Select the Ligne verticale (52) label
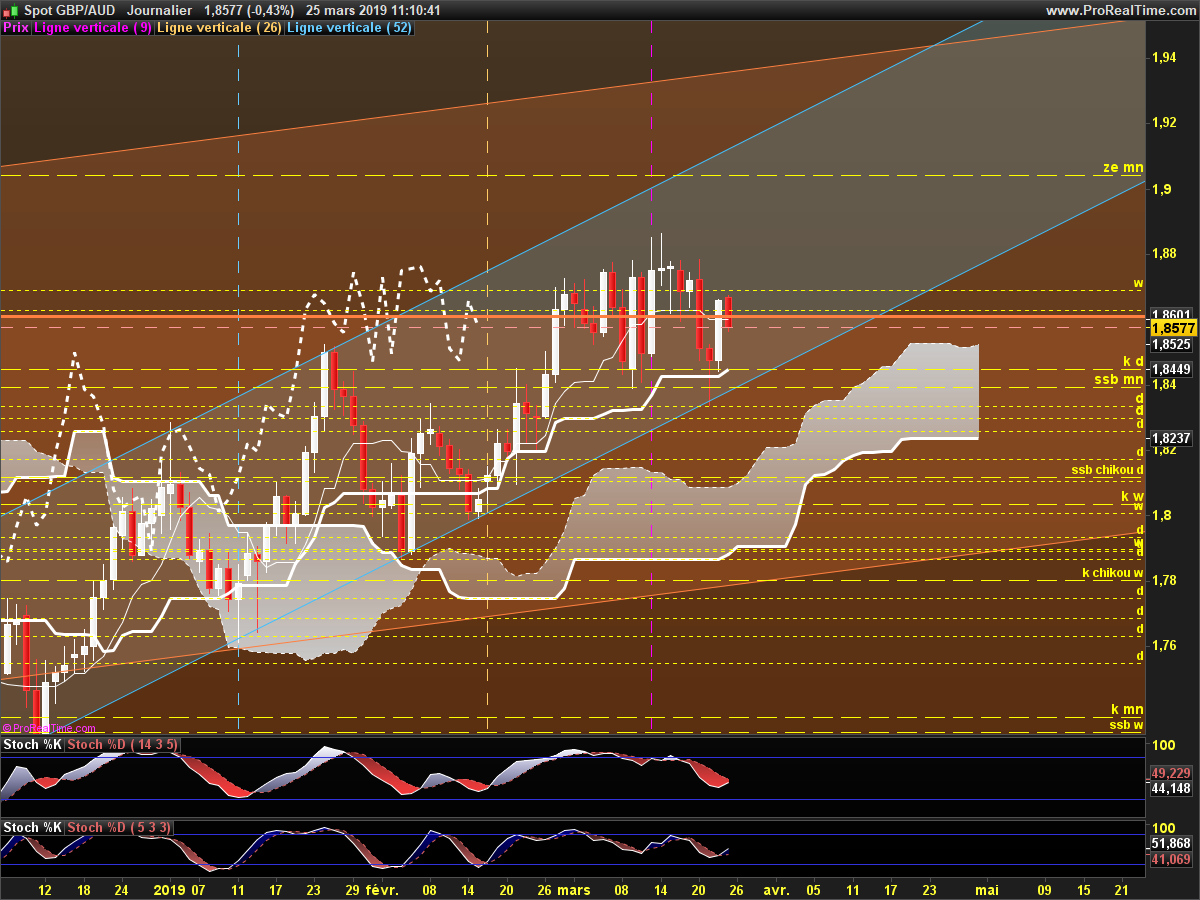 350,28
